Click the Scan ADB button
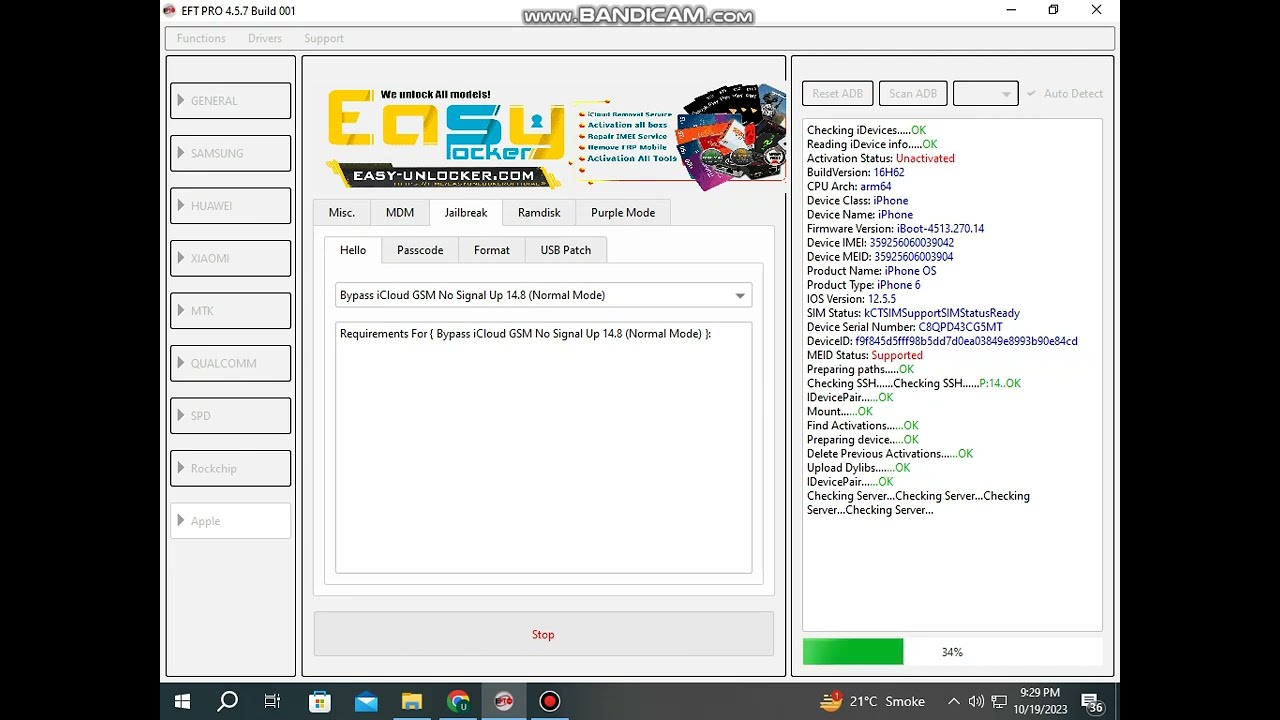1280x720 pixels. pyautogui.click(x=912, y=93)
